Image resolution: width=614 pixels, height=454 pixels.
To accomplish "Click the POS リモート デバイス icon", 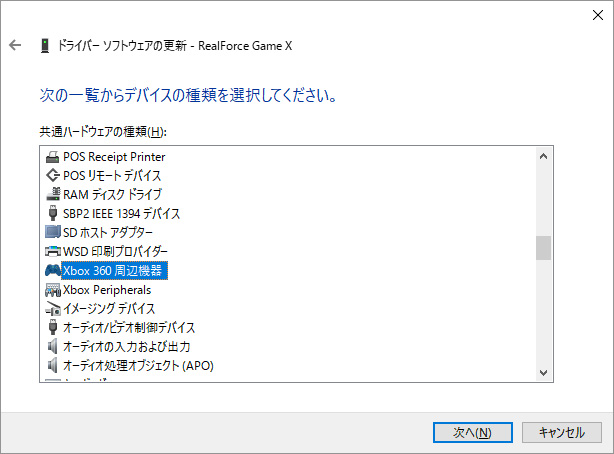I will coord(52,175).
